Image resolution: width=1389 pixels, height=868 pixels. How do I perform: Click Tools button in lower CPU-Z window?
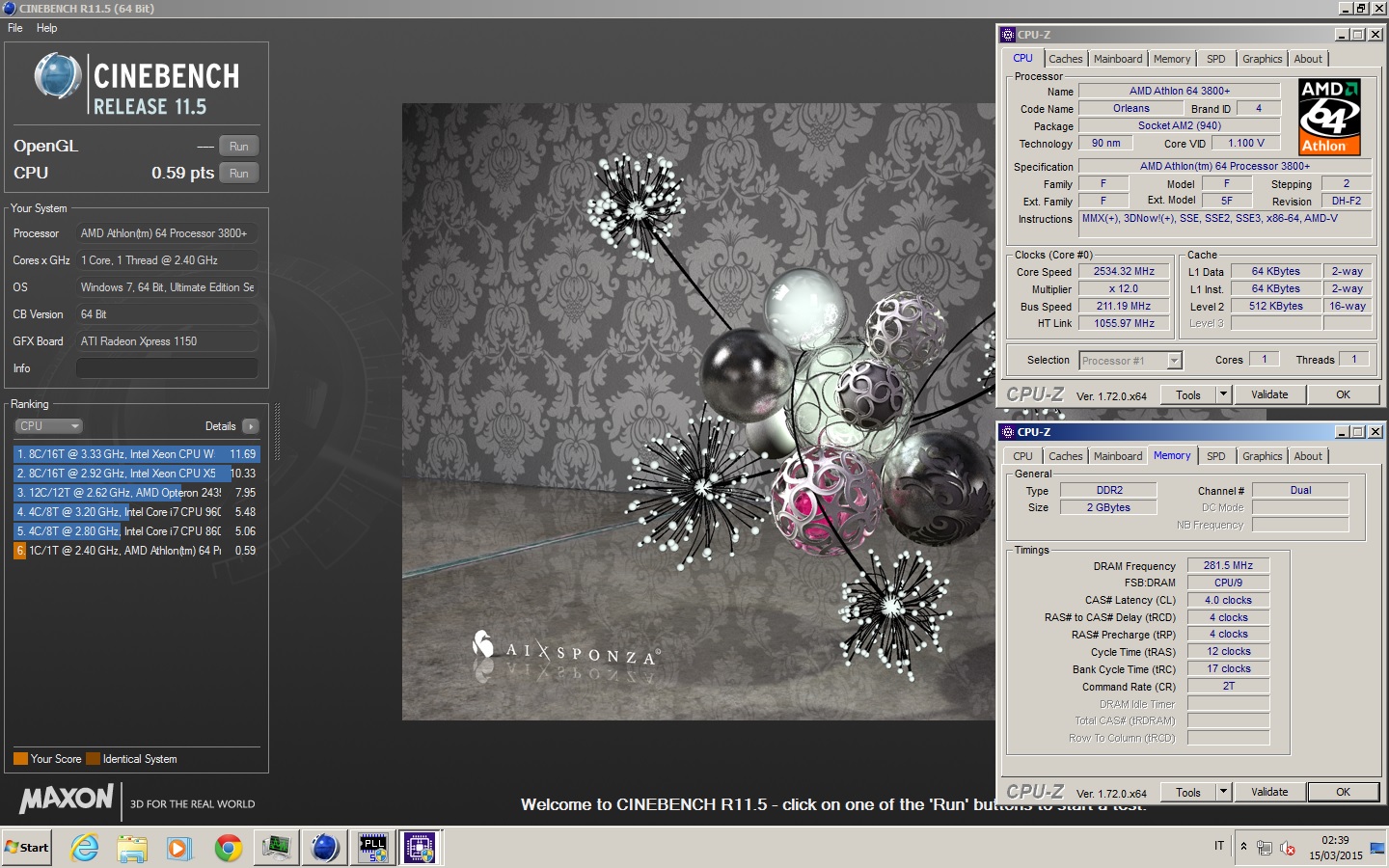(x=1188, y=793)
